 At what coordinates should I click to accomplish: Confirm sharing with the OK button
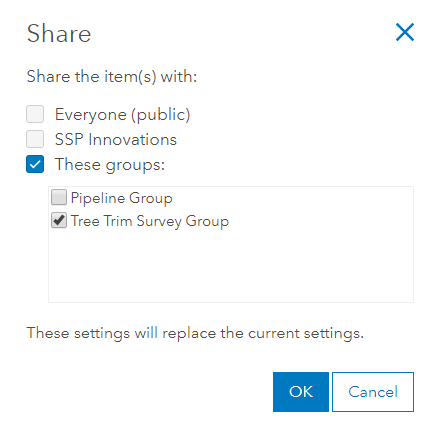301,392
